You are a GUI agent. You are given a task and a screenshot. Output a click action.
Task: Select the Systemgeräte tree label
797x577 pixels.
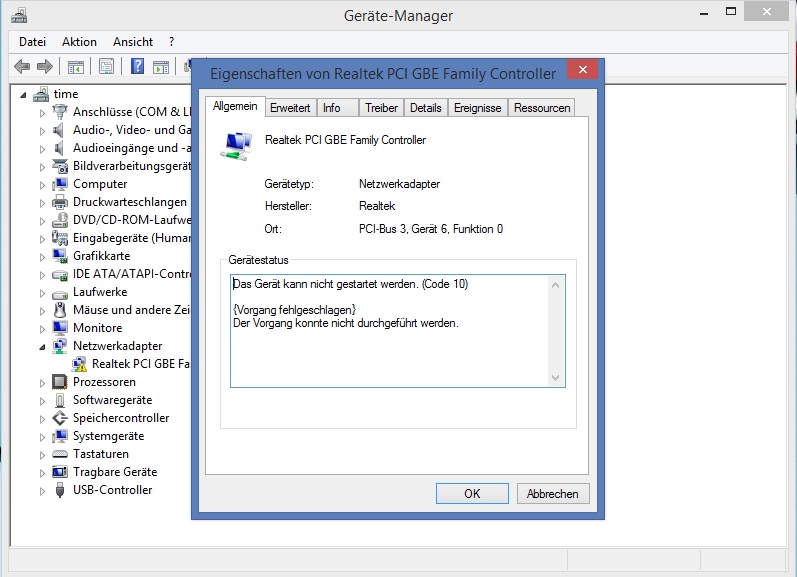tap(108, 436)
